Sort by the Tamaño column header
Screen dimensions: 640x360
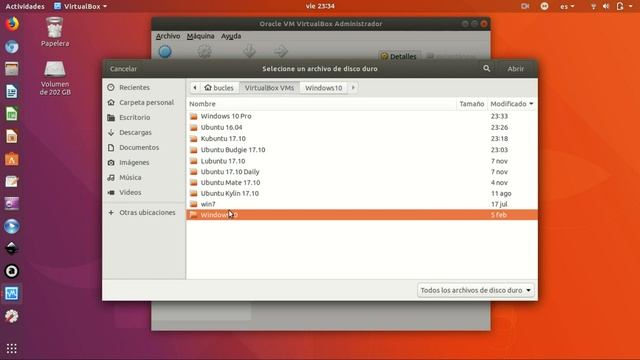click(x=472, y=104)
